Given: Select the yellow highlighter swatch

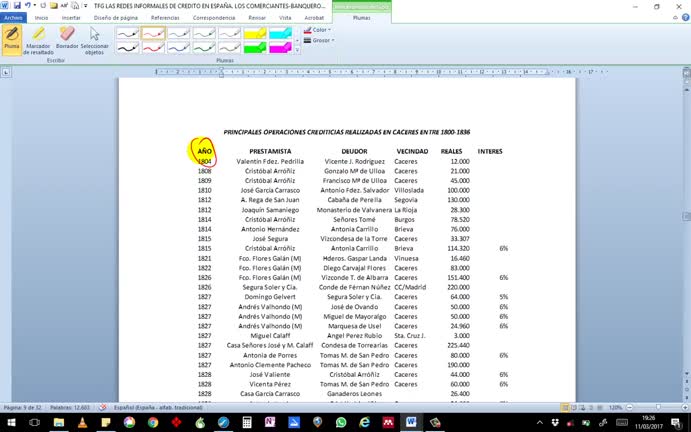Looking at the screenshot, I should 255,33.
